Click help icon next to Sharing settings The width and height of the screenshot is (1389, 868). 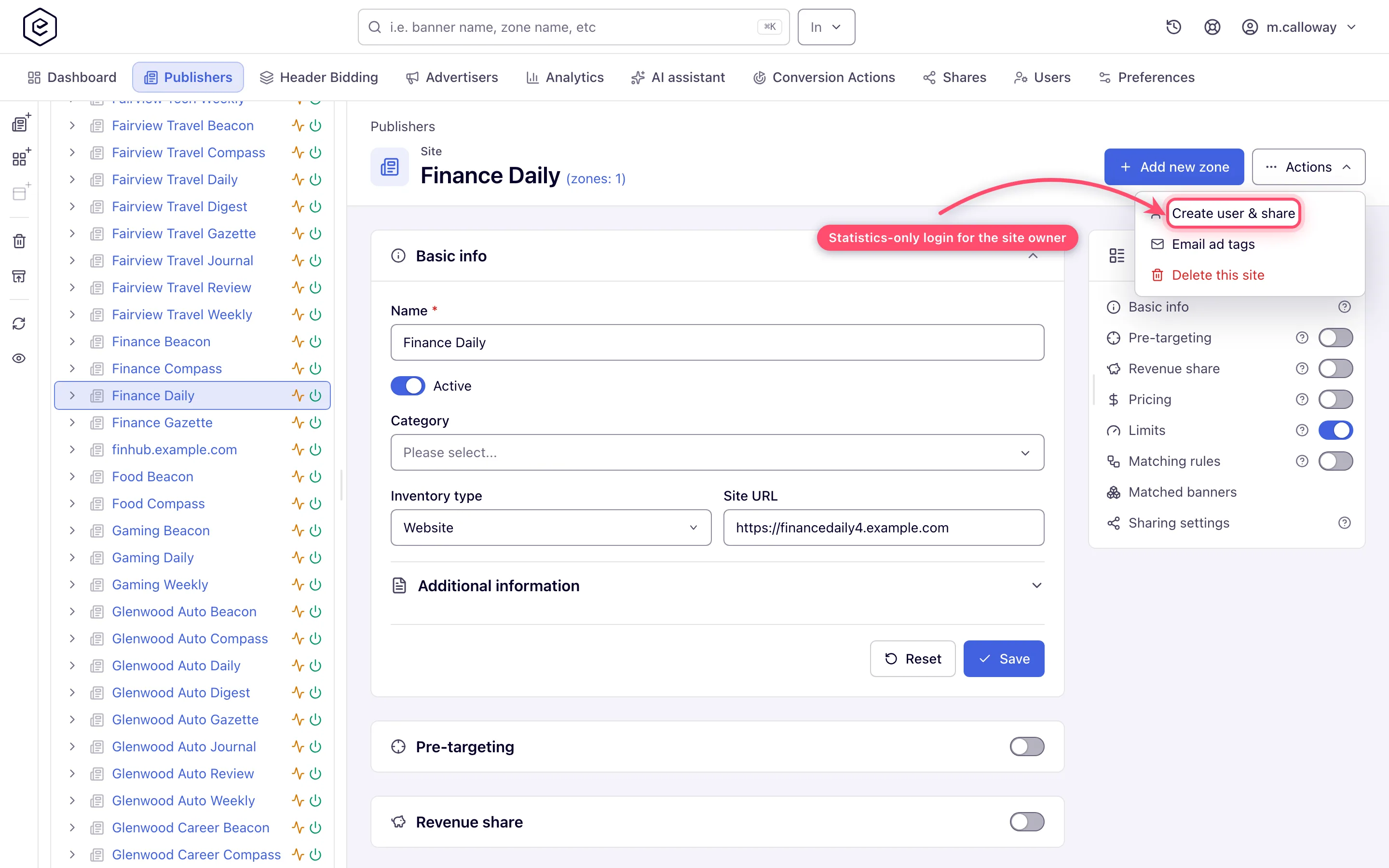pos(1344,523)
